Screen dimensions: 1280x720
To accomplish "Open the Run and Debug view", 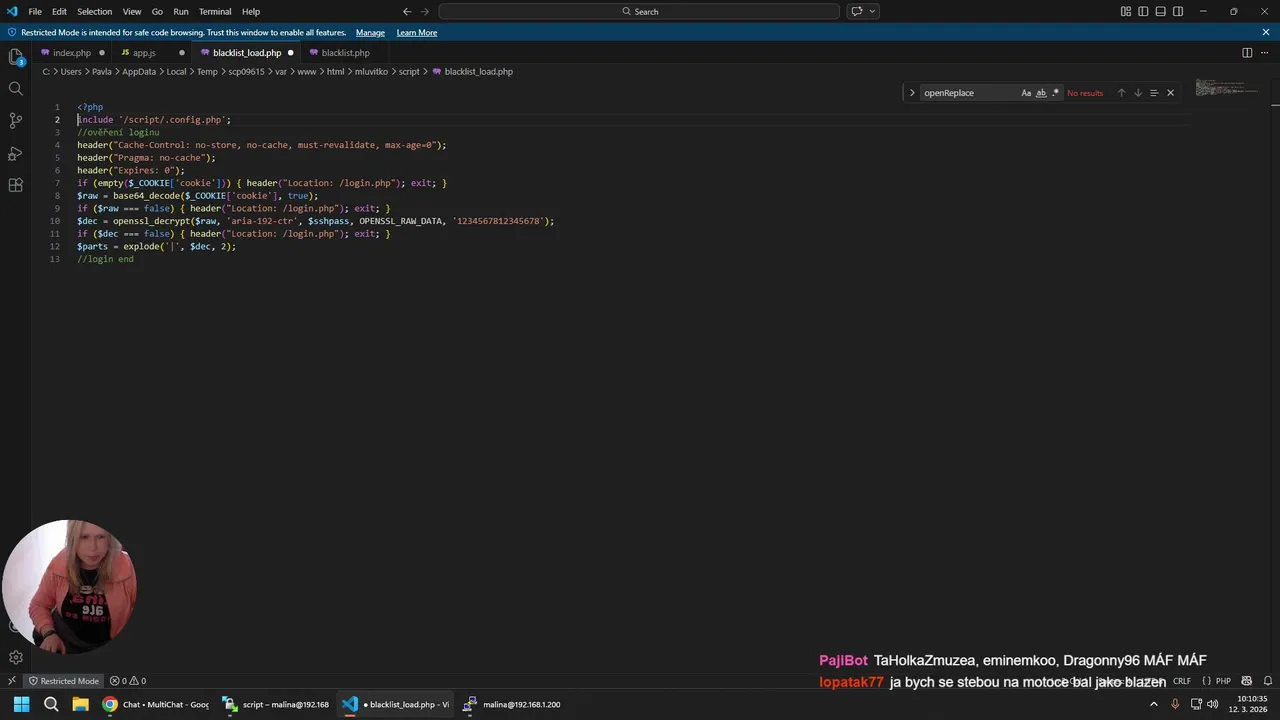I will [x=15, y=153].
